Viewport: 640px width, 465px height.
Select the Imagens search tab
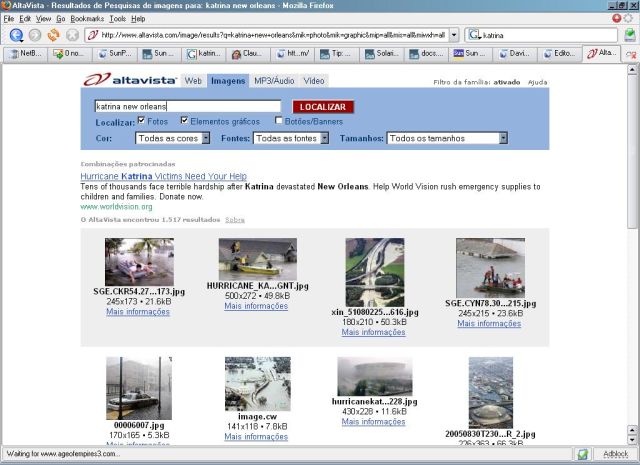(228, 81)
